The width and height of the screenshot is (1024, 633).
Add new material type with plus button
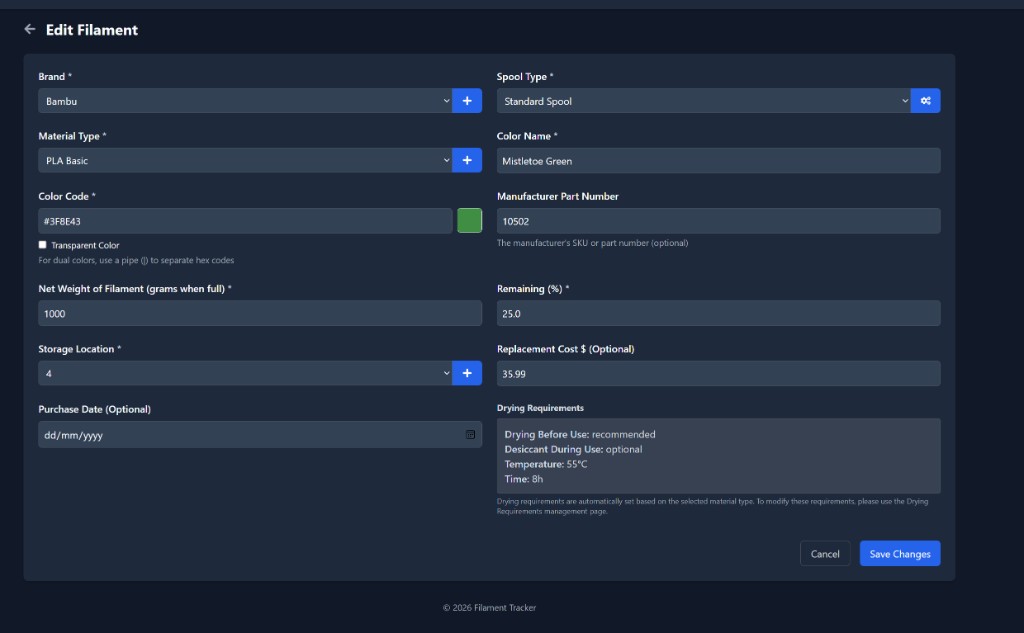467,160
